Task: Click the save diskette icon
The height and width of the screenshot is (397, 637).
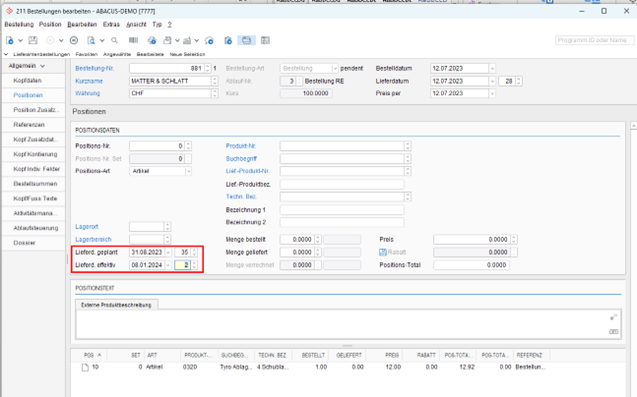Action: [33, 40]
